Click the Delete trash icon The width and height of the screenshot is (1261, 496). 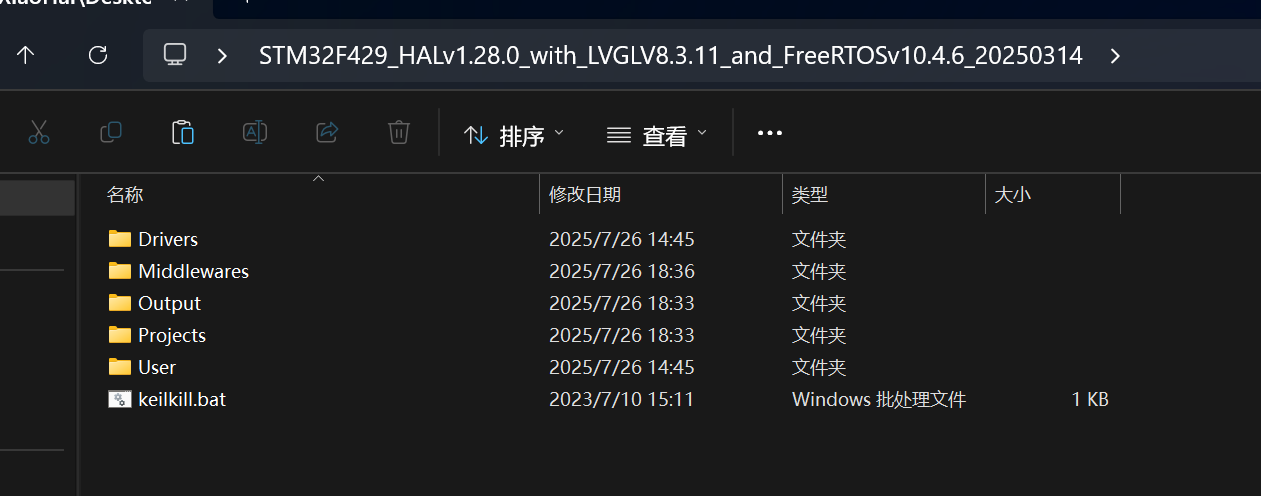click(398, 133)
